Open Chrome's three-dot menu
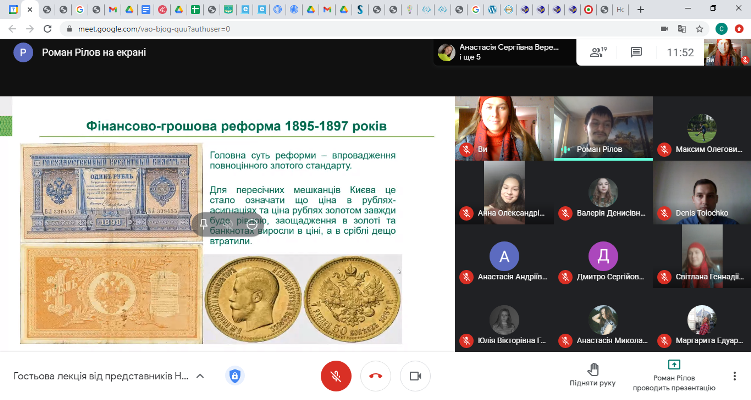Viewport: 751px width, 400px height. pyautogui.click(x=741, y=29)
